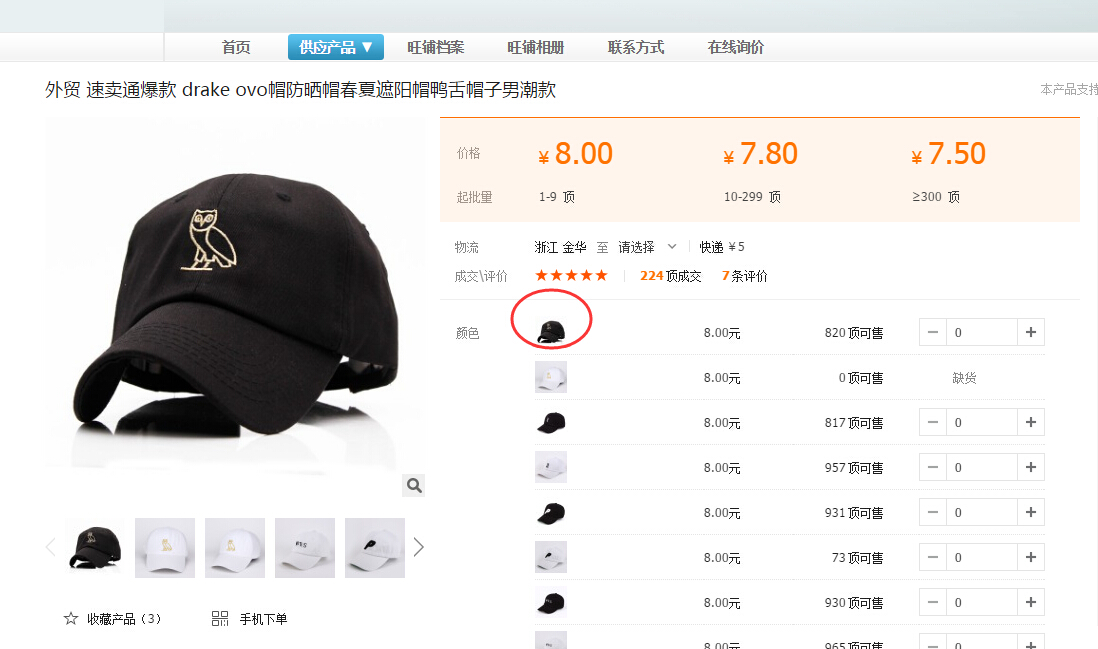Decrease quantity in the 931 顶可售 row
The width and height of the screenshot is (1098, 649).
click(933, 512)
